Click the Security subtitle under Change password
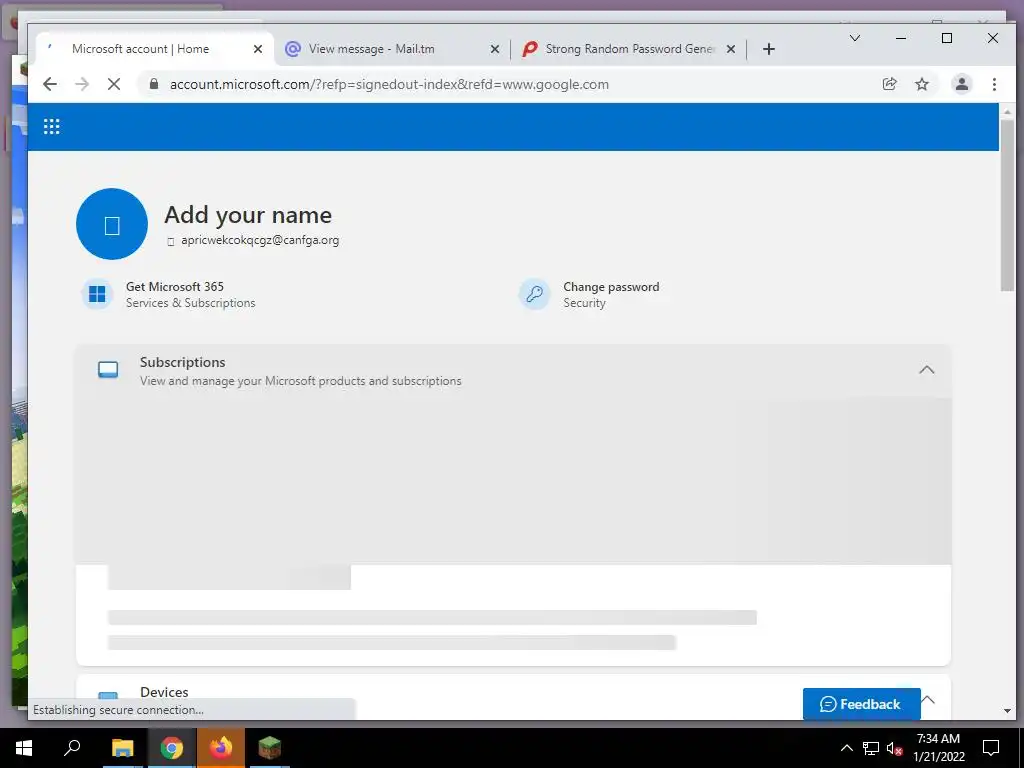Screen dimensions: 1024x768 tap(584, 303)
